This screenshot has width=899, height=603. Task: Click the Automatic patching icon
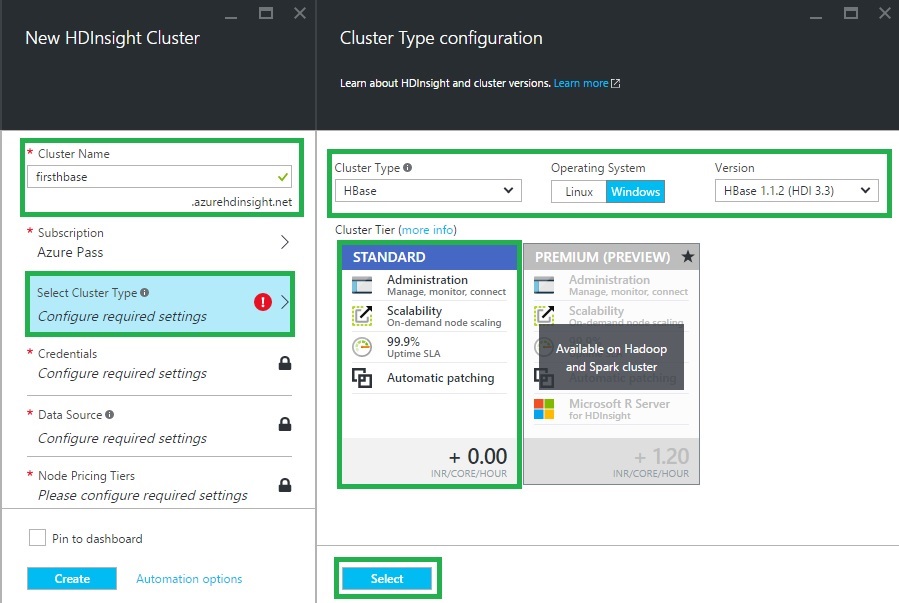[x=363, y=377]
